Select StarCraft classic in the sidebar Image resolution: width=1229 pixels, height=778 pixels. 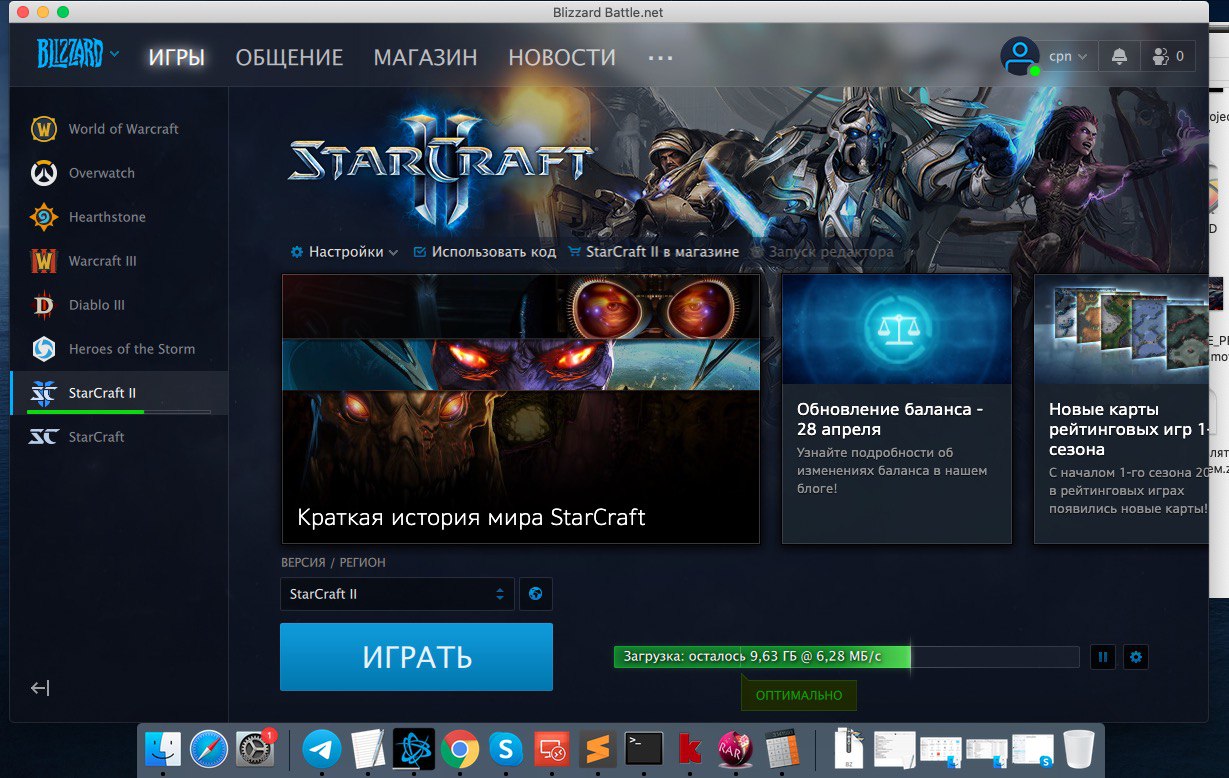pos(119,437)
